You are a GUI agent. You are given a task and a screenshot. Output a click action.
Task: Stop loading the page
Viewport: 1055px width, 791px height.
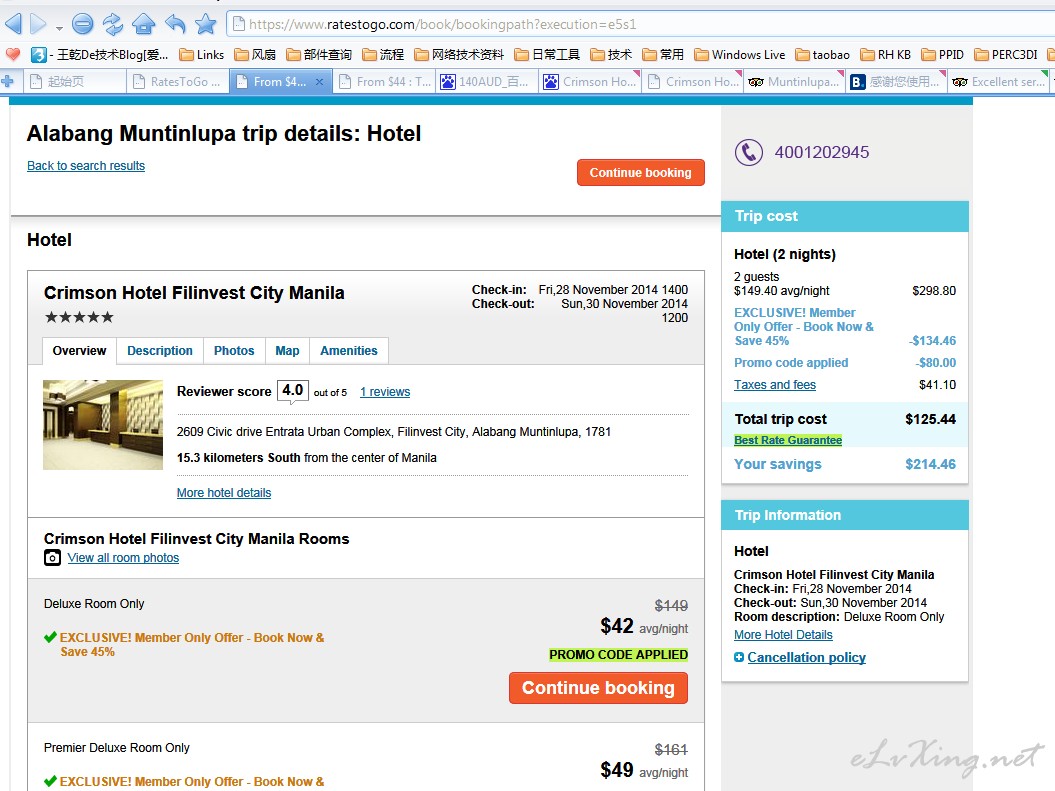point(82,25)
